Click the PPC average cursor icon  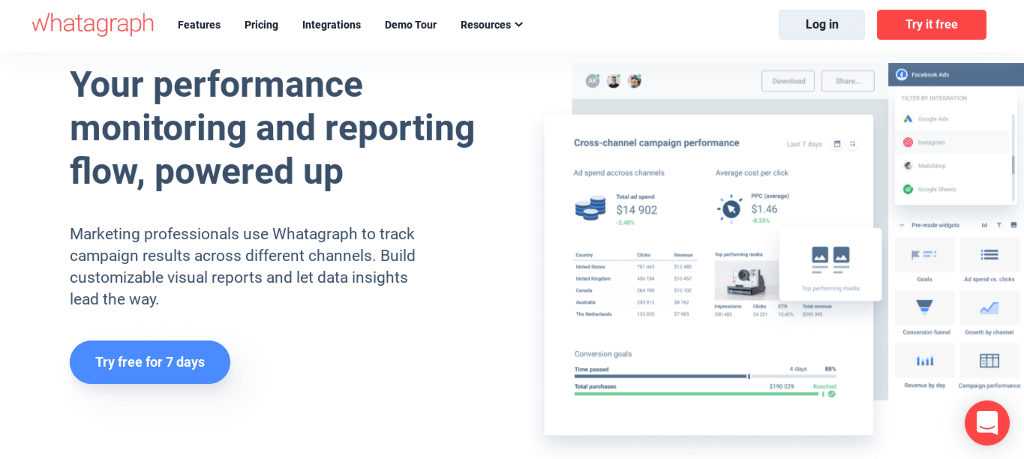[729, 209]
